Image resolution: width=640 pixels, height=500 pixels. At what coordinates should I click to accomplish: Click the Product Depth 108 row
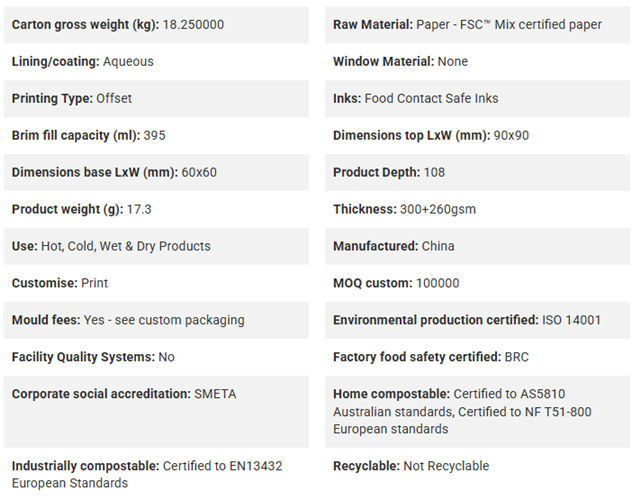[x=477, y=172]
